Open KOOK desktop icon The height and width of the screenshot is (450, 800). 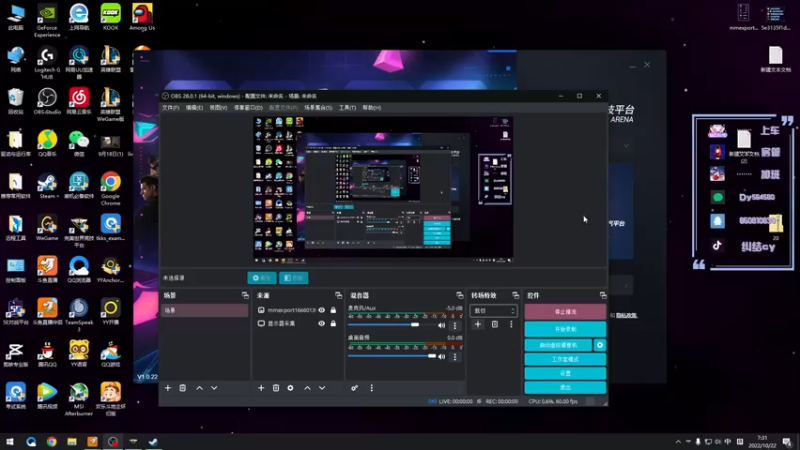(x=111, y=17)
